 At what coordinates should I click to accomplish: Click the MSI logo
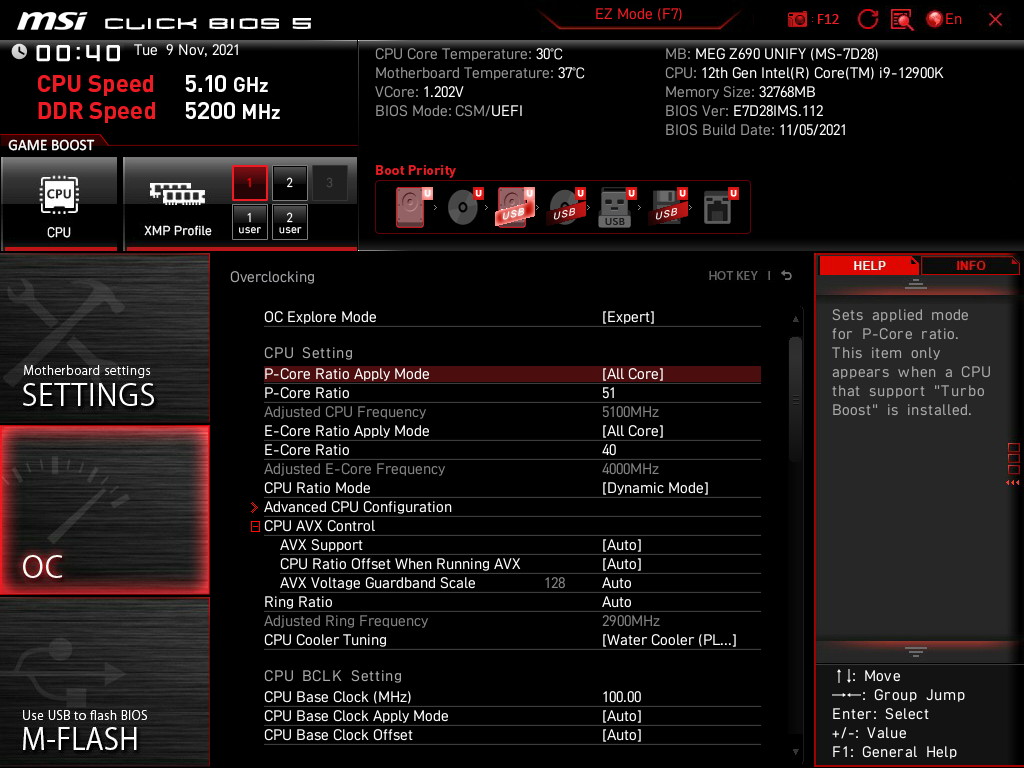tap(52, 22)
